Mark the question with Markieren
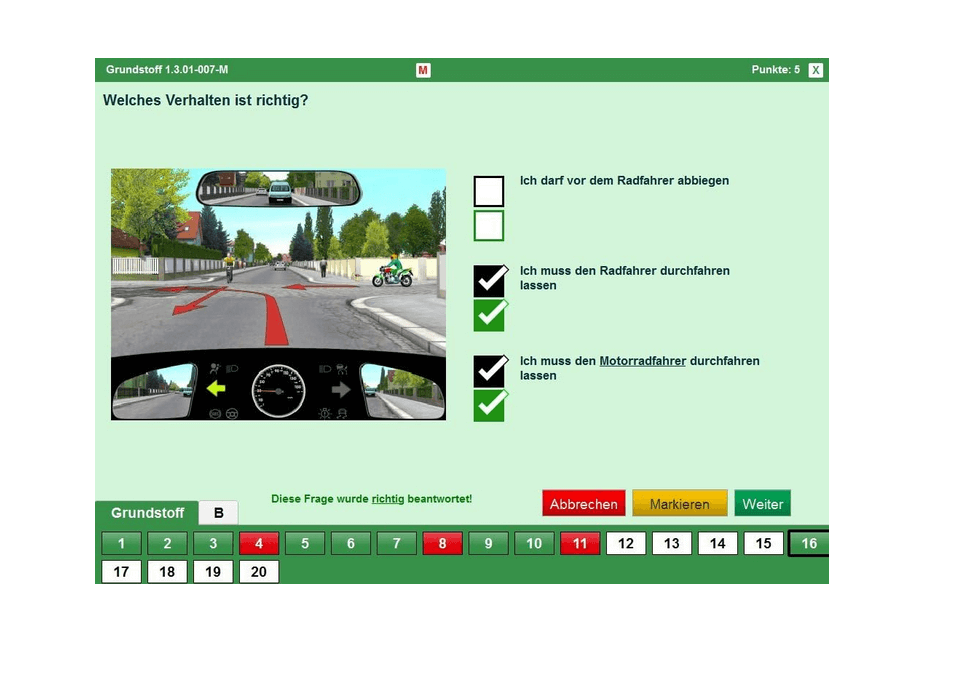Viewport: 967px width, 689px height. tap(679, 503)
